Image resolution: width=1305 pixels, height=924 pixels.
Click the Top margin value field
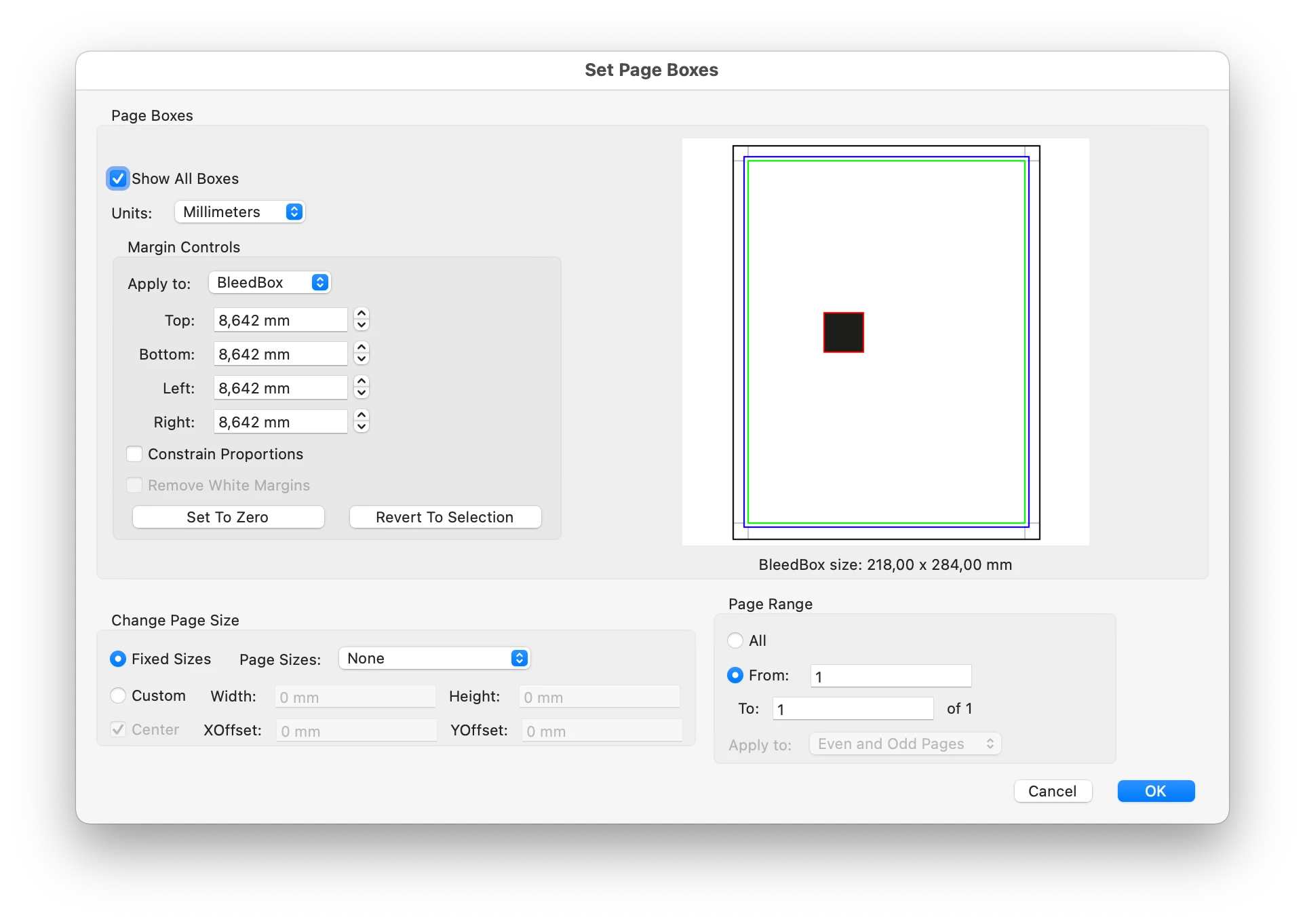point(280,320)
